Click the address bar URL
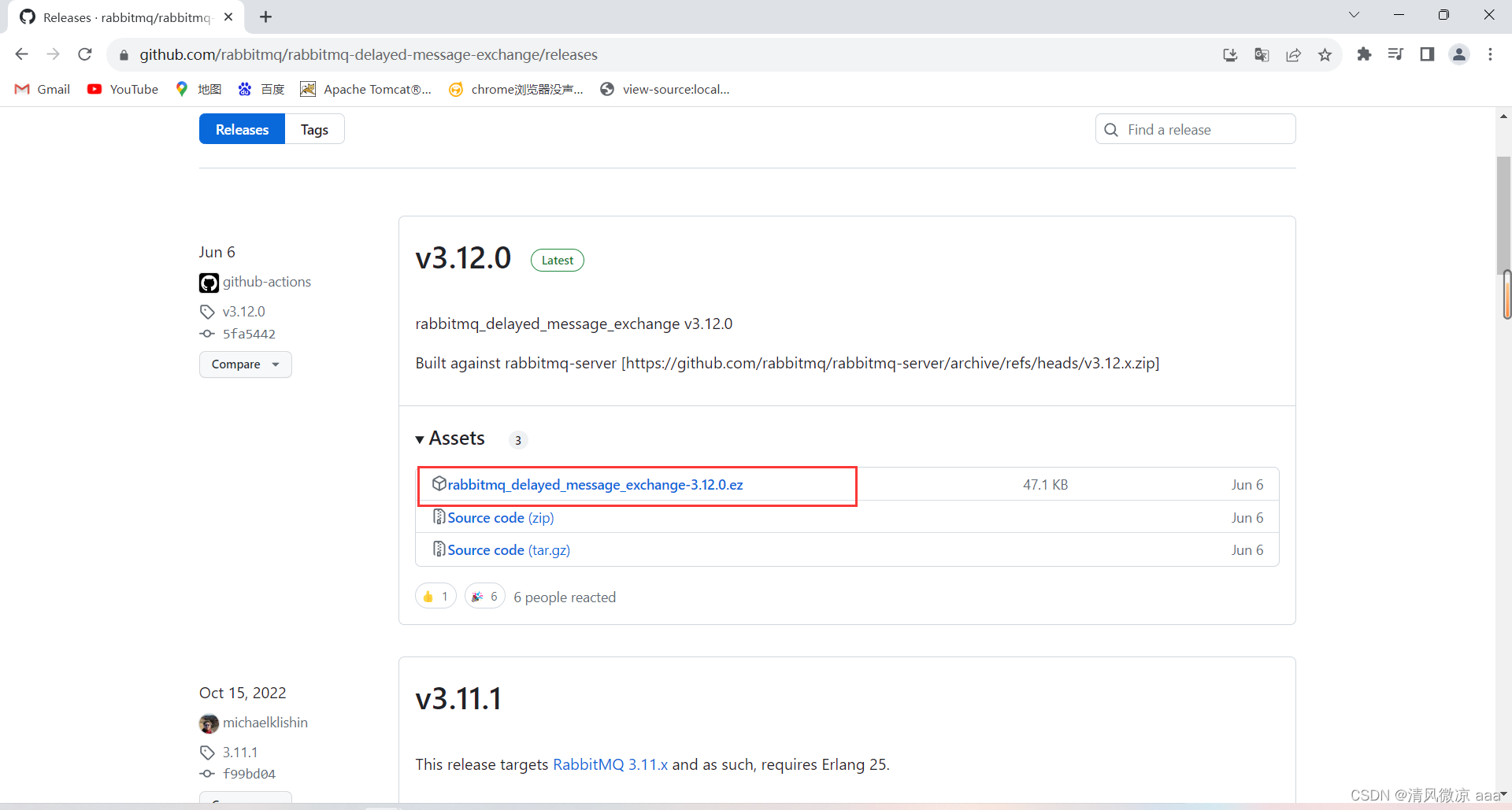This screenshot has height=810, width=1512. (369, 54)
